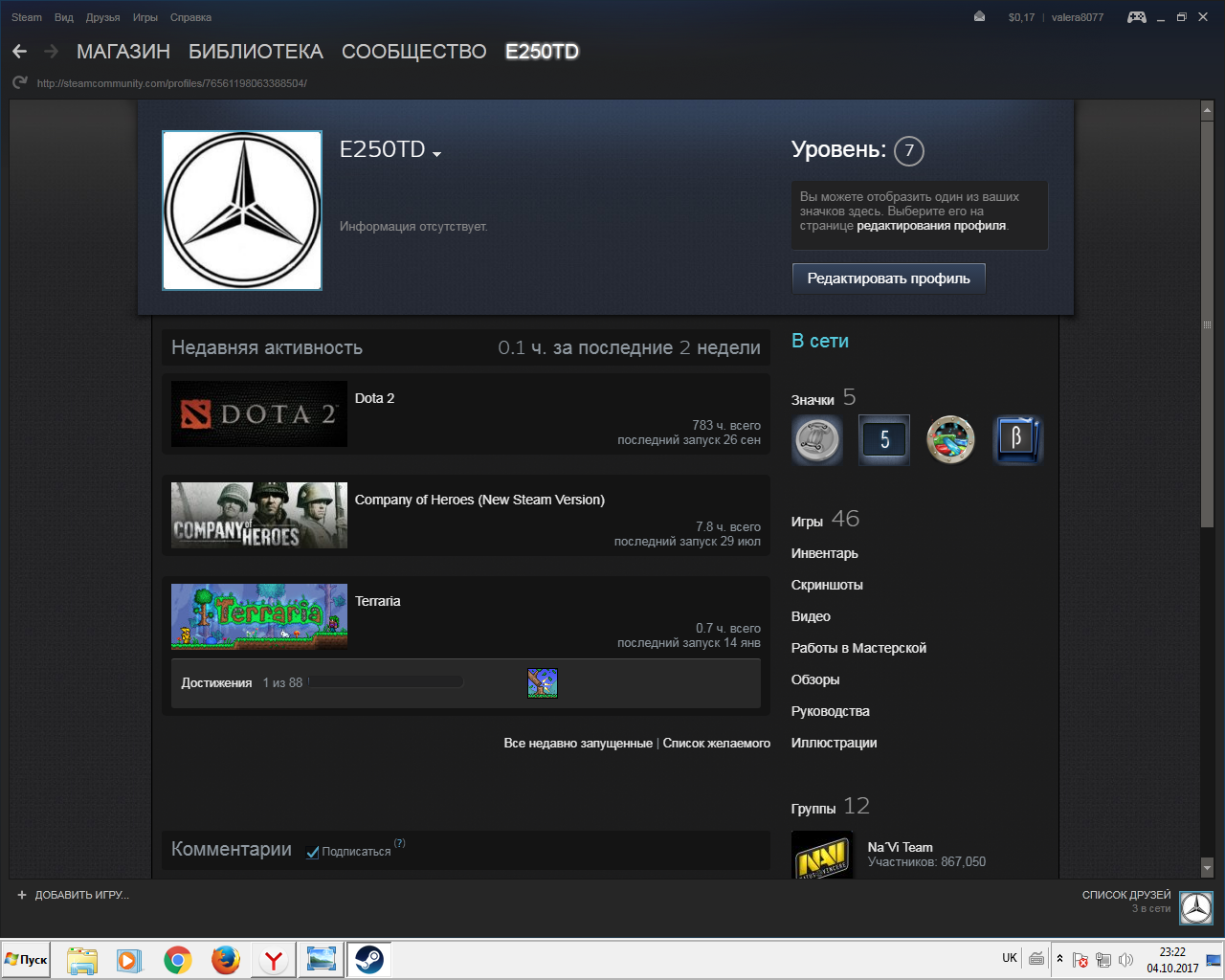Open the valera8077 account dropdown
Screen dimensions: 1225x980
point(1078,17)
